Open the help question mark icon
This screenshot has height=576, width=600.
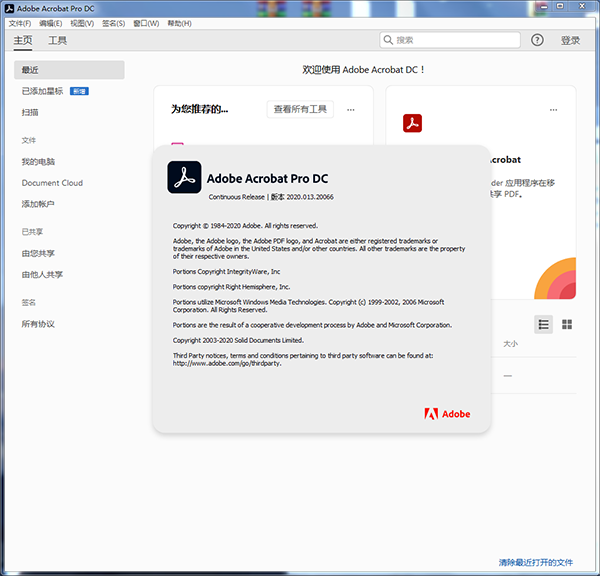pyautogui.click(x=537, y=40)
